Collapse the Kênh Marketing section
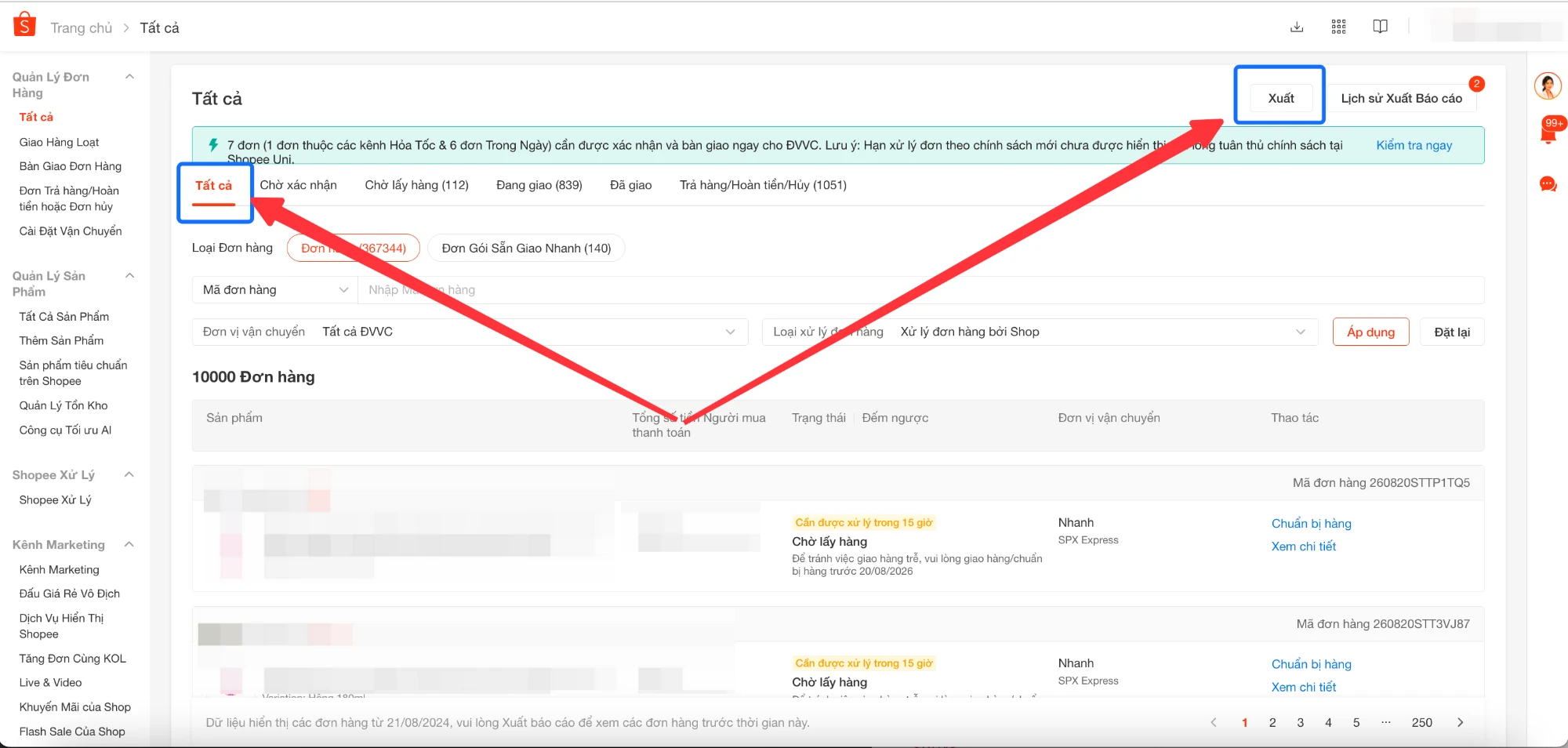This screenshot has width=1568, height=748. (x=129, y=545)
